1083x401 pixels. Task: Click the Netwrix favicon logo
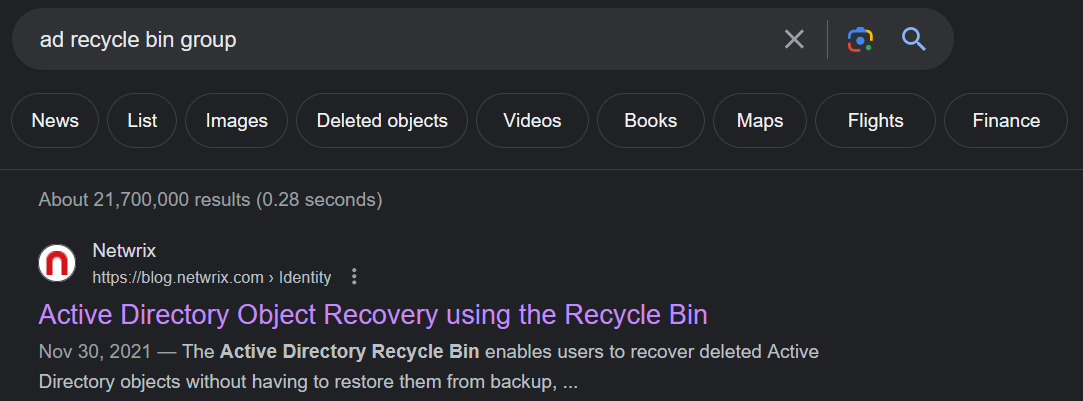click(x=57, y=263)
